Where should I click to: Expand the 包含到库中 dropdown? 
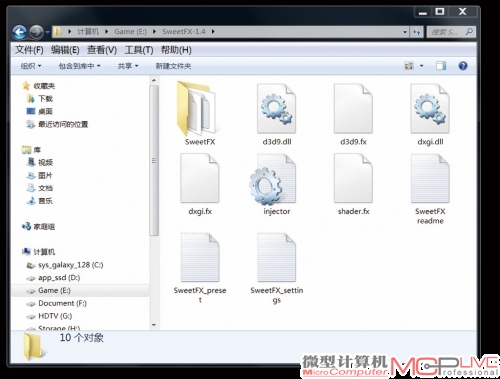pos(79,66)
